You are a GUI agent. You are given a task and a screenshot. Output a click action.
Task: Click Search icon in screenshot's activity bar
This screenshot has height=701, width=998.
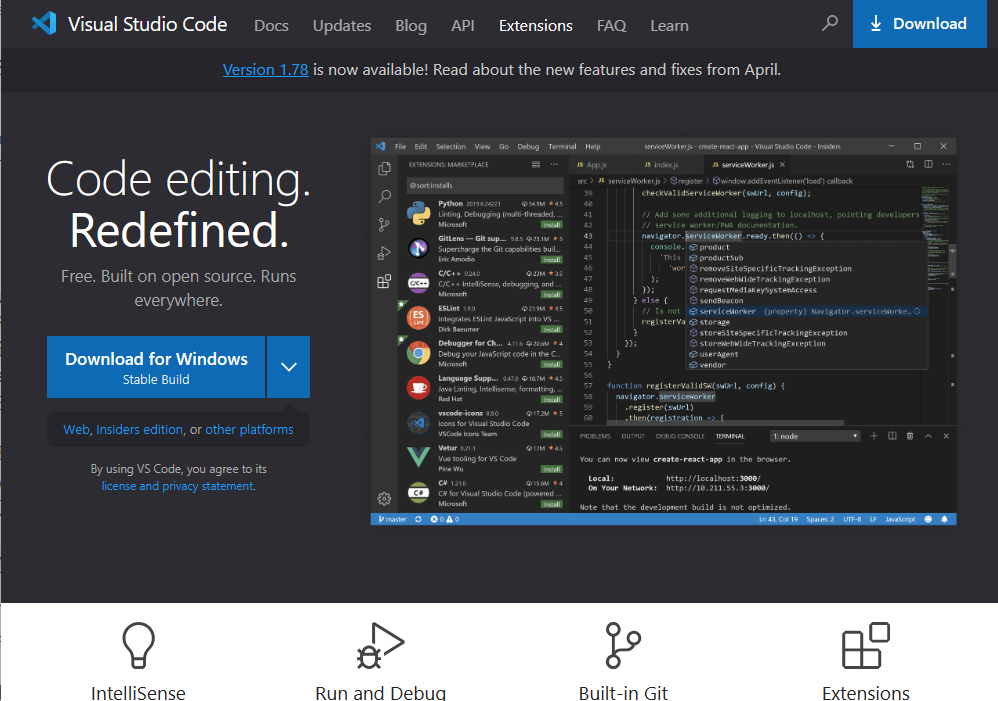point(384,196)
